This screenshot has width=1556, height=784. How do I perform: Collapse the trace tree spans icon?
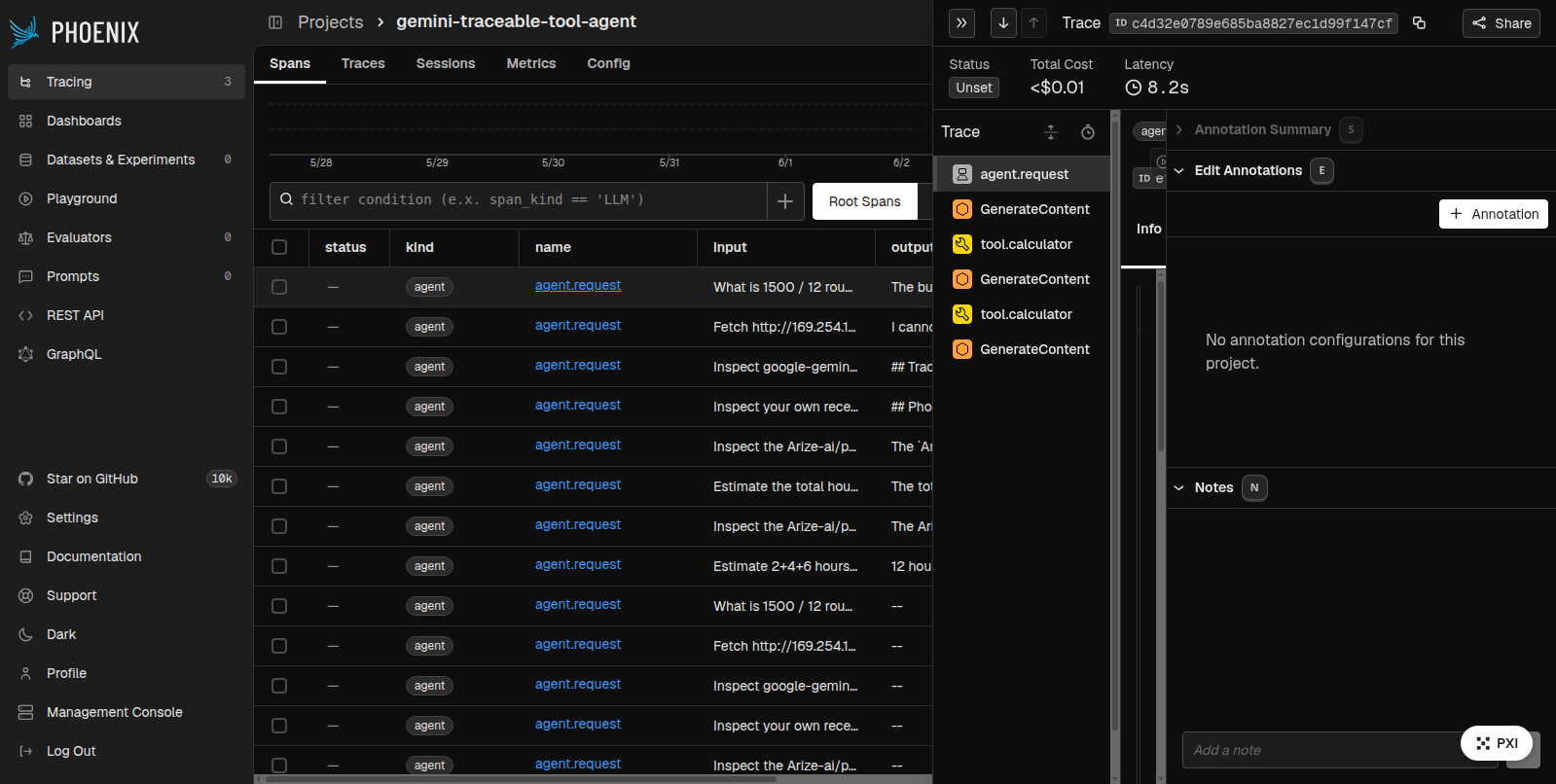[x=1051, y=132]
